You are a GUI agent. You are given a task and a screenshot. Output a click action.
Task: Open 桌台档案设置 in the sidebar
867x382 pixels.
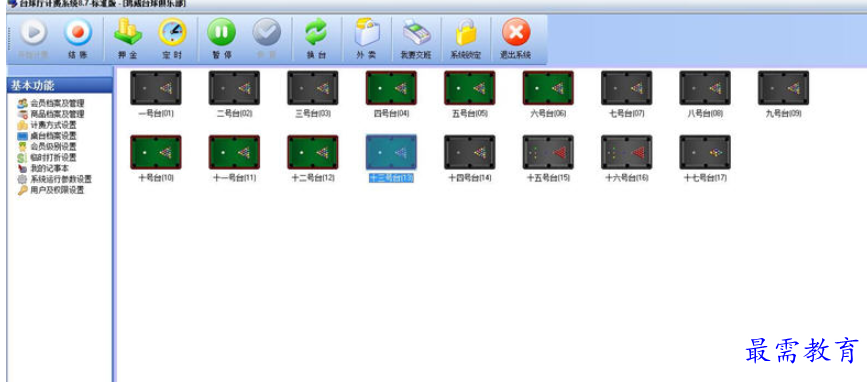tap(47, 135)
